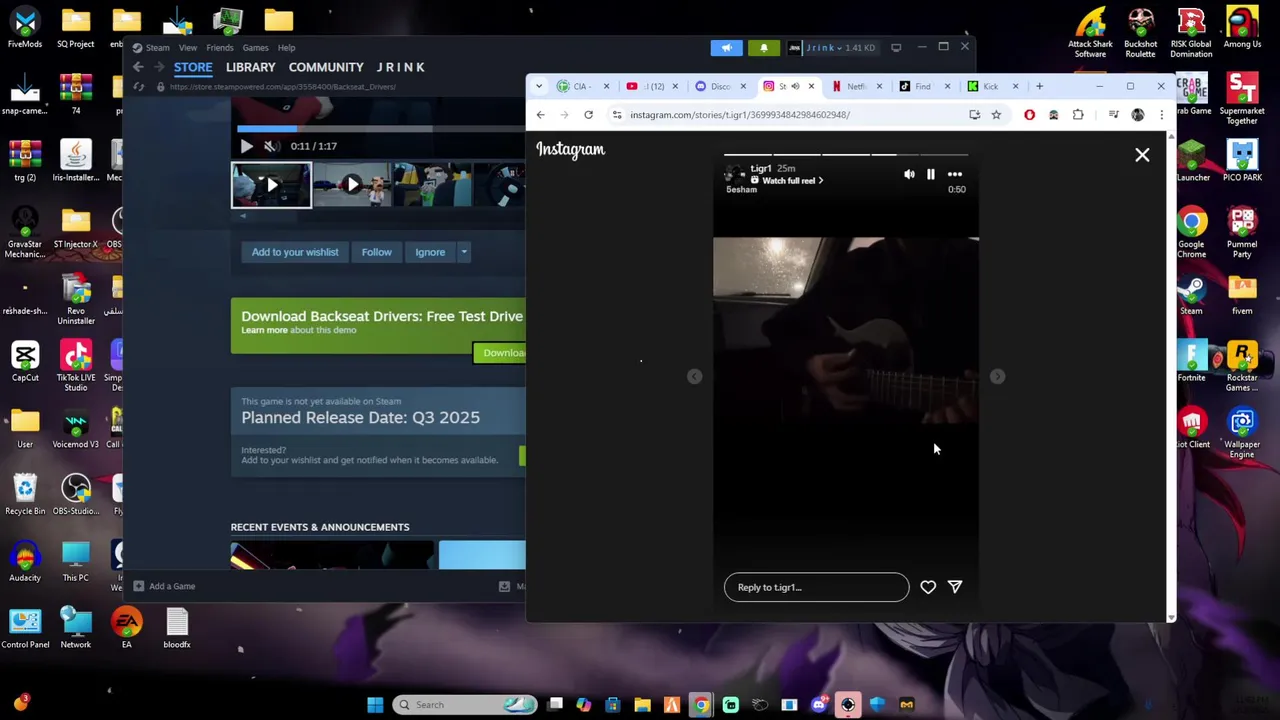Click the Follow button on Steam
1280x720 pixels.
(376, 252)
